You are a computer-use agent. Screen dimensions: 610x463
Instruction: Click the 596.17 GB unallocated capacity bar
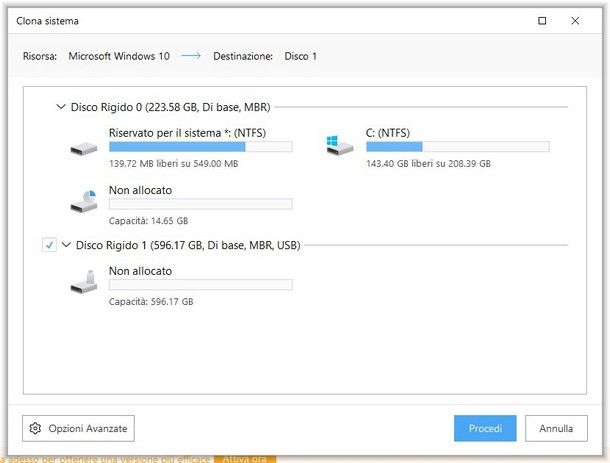[201, 285]
